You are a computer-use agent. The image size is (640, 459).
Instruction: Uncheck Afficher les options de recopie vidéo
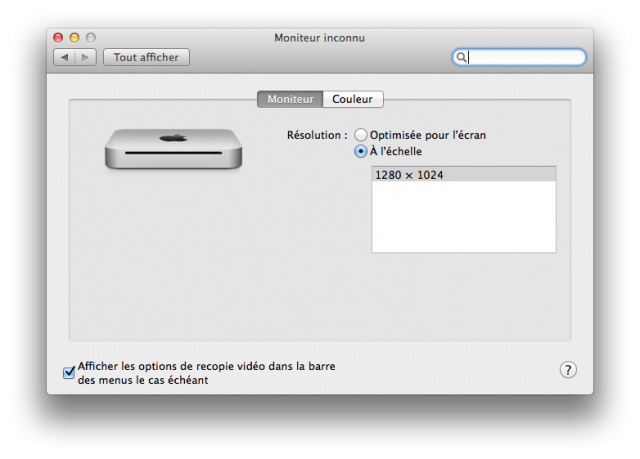tap(69, 372)
